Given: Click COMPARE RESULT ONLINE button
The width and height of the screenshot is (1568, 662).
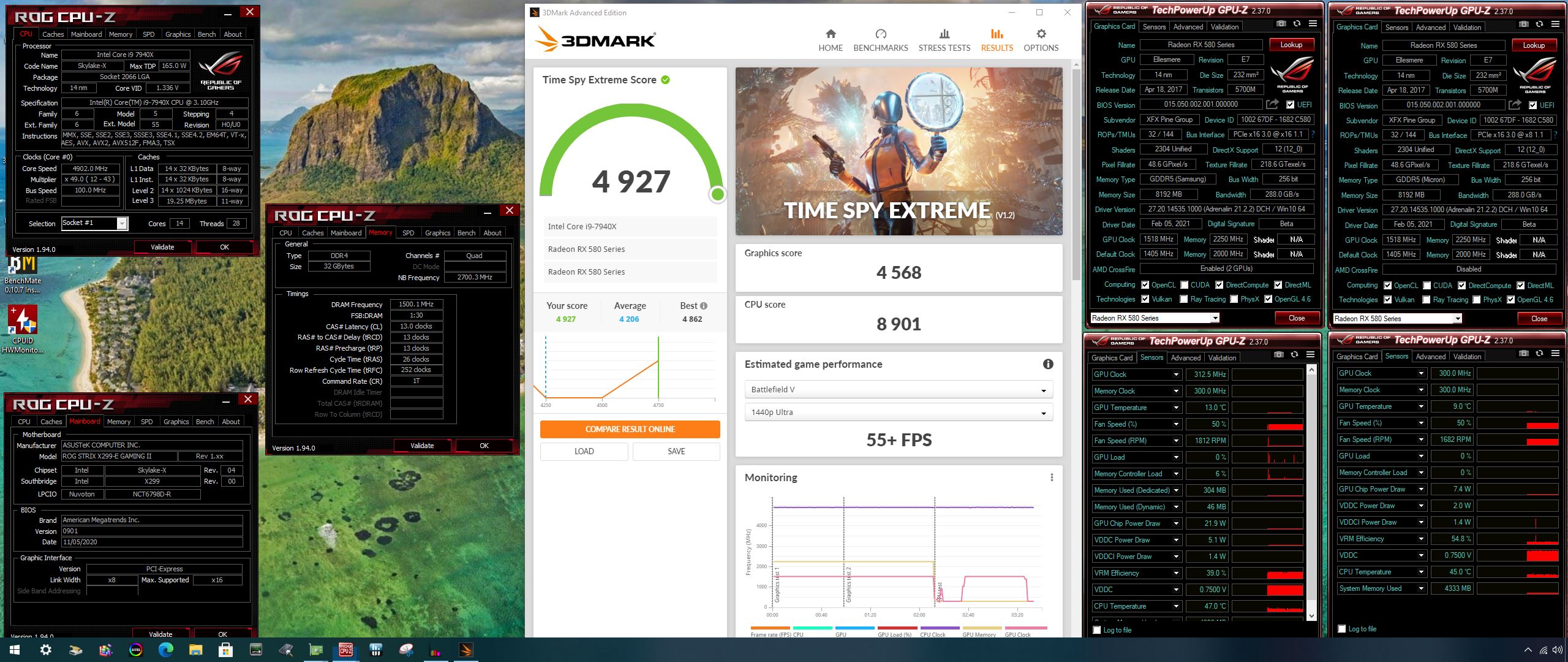Looking at the screenshot, I should click(x=630, y=429).
